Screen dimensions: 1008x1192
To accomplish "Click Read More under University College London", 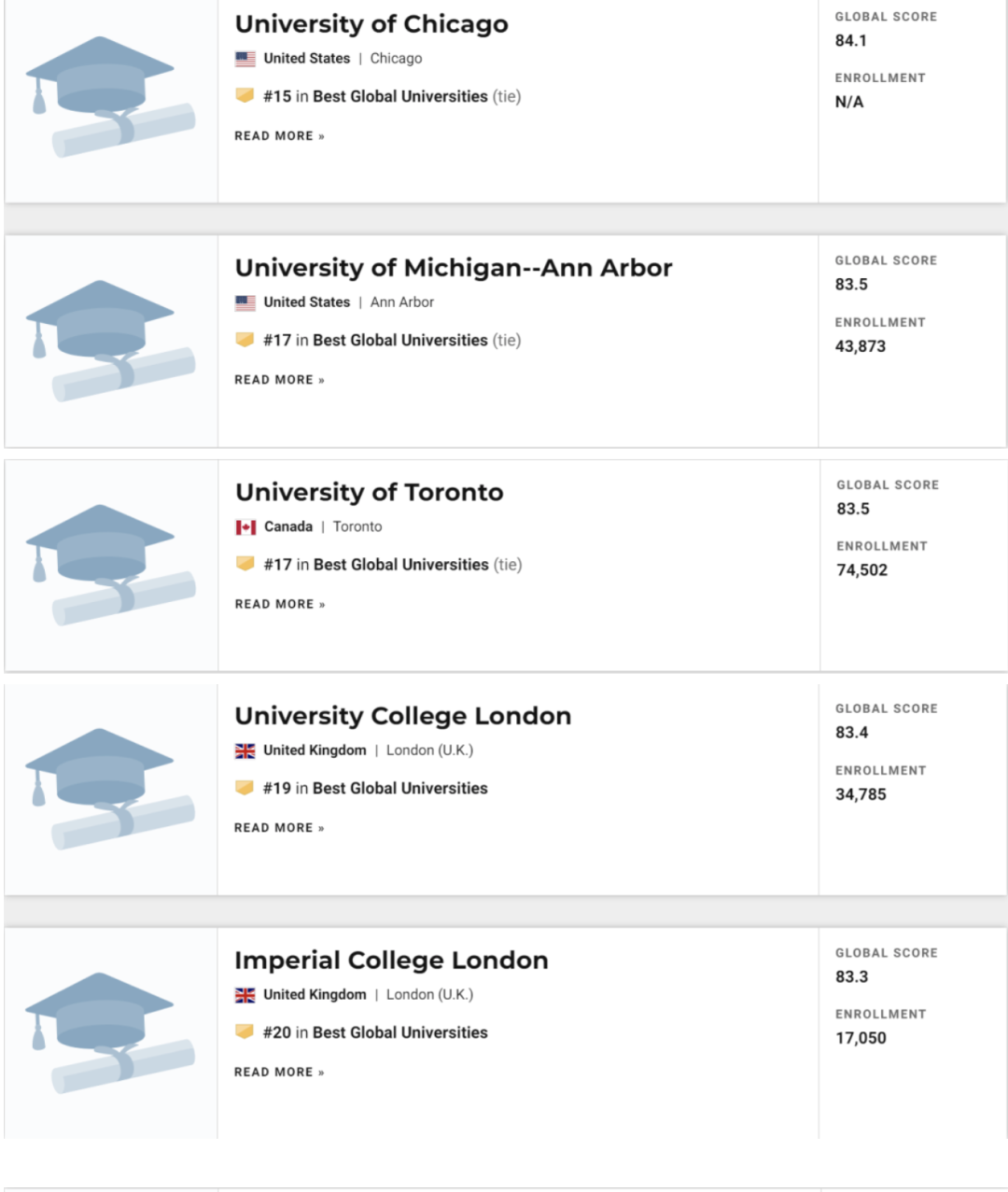I will [x=279, y=828].
